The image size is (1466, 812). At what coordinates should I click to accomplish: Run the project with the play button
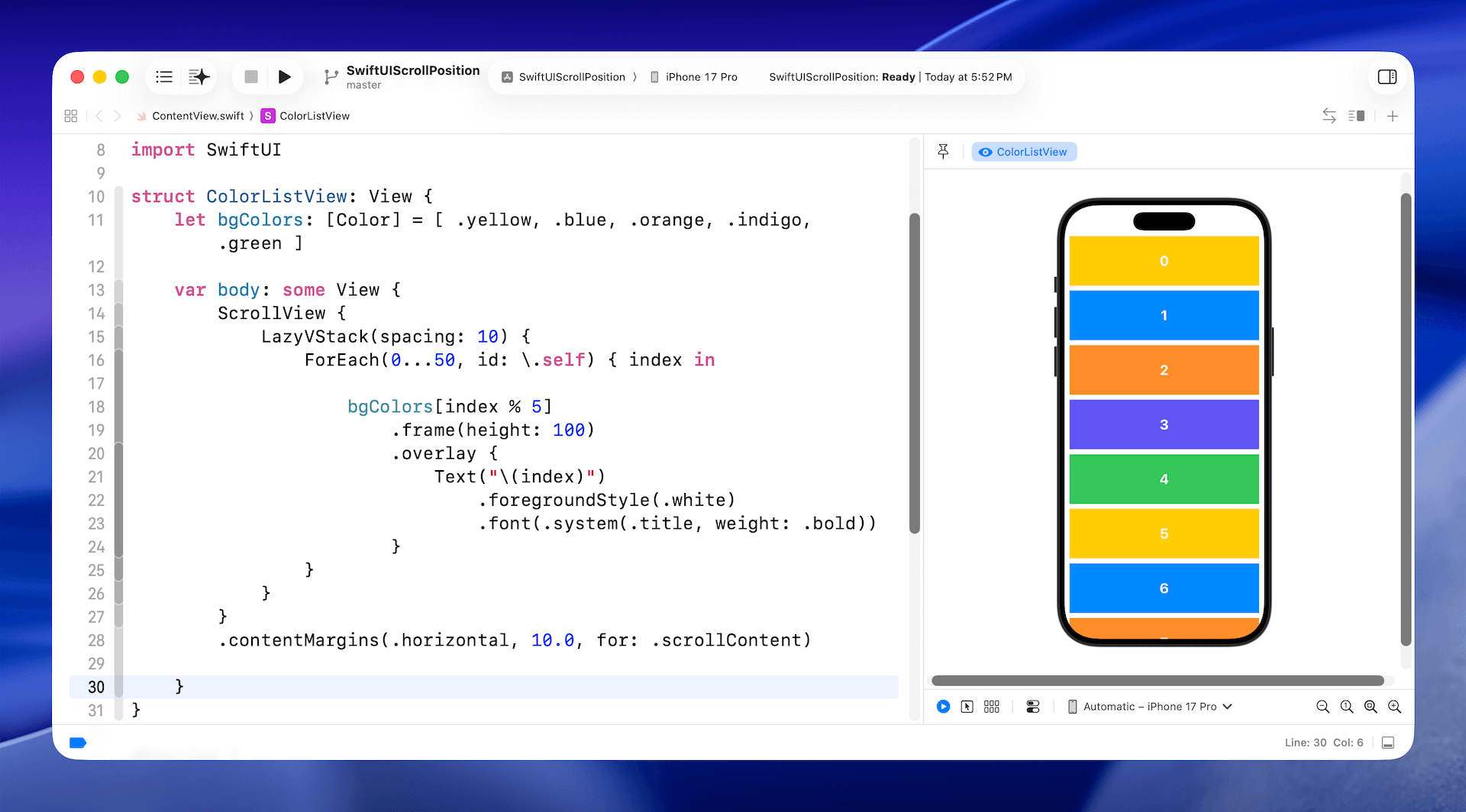pos(284,77)
